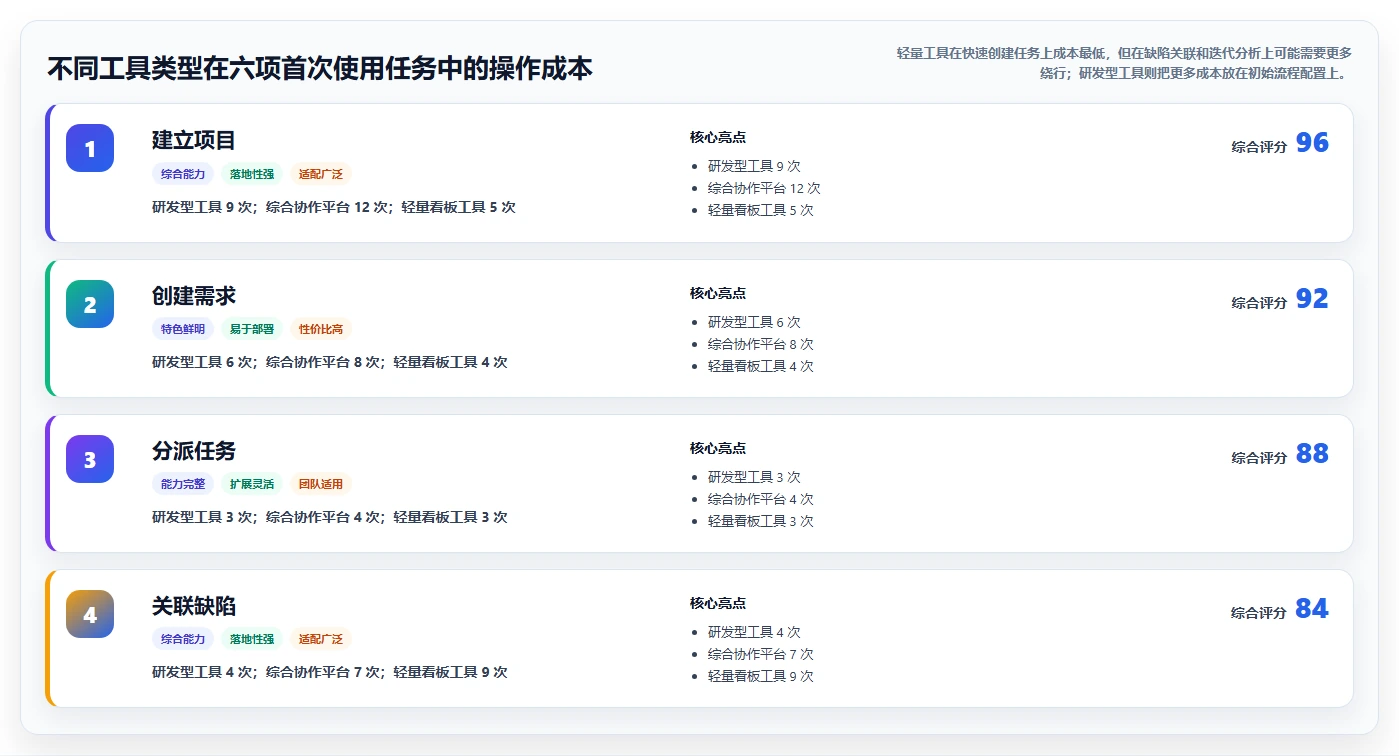Select the 落地性强 tag in 建立项目 card
Screen dimensions: 1399x756
(252, 174)
